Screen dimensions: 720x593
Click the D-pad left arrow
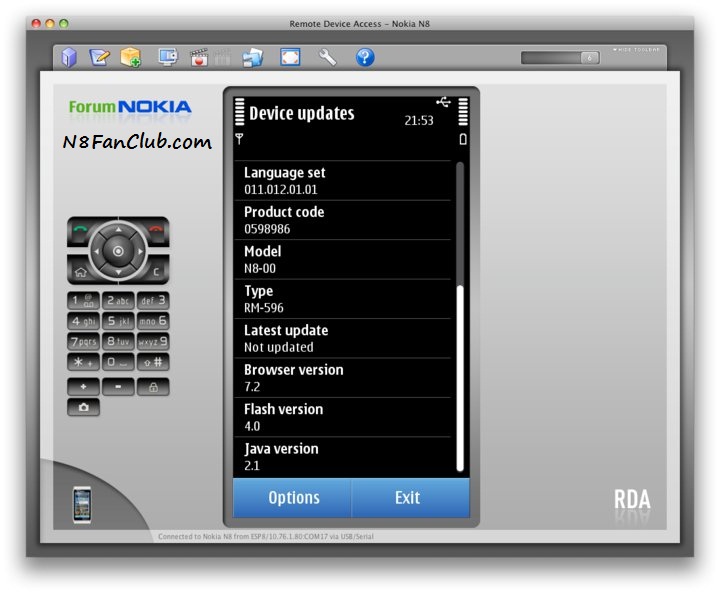(x=96, y=251)
